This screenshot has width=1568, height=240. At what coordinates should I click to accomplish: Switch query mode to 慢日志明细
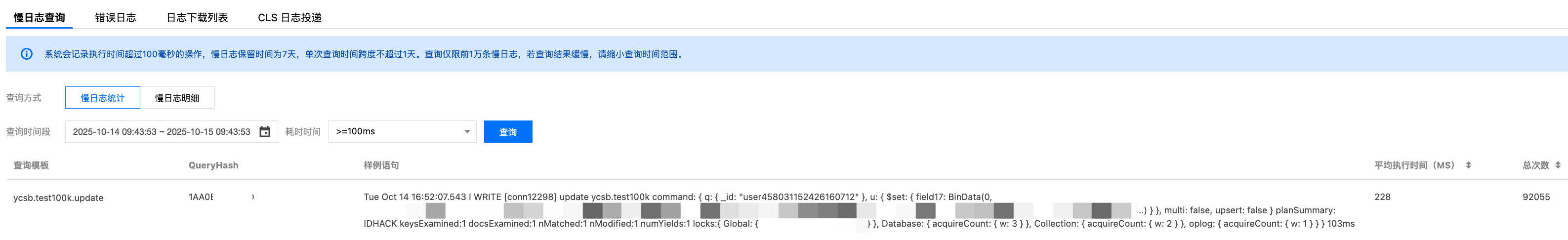coord(177,98)
